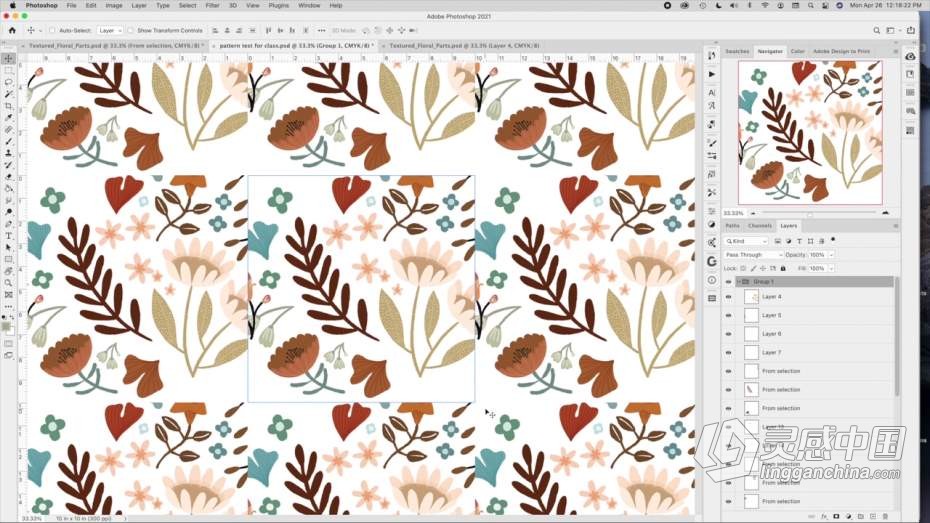Open the Actions play-button panel icon

(712, 74)
